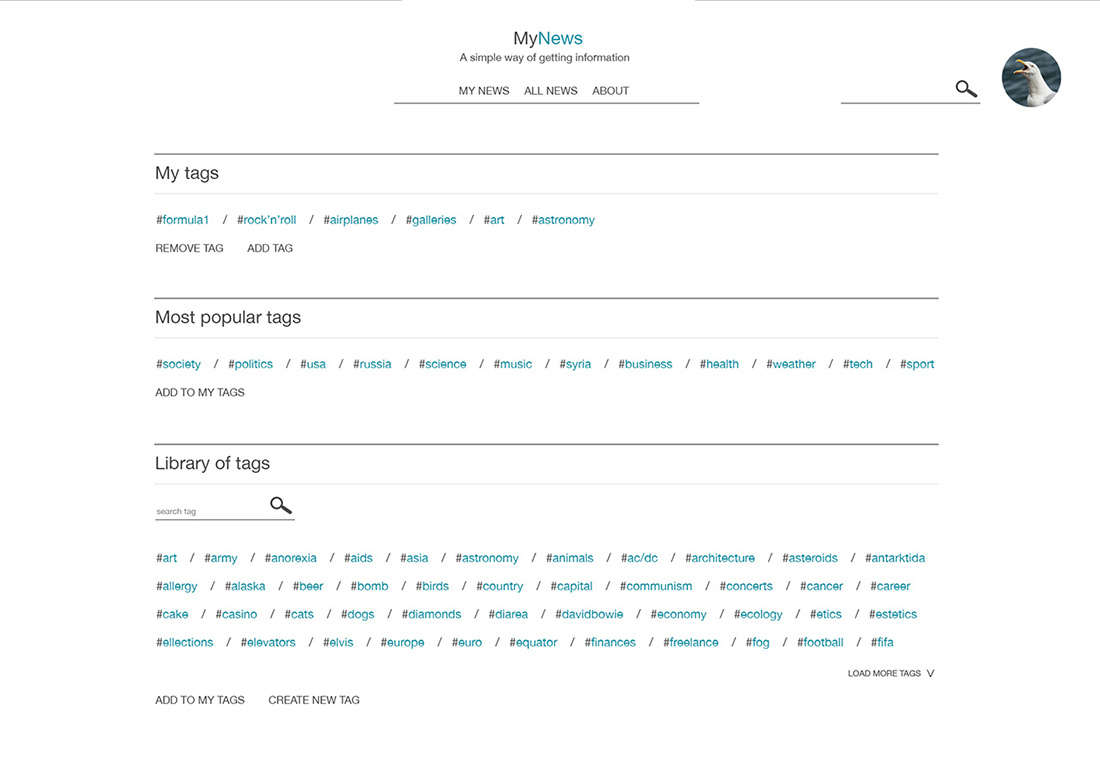The image size is (1100, 784).
Task: Choose the #politics popular tag
Action: pyautogui.click(x=250, y=364)
